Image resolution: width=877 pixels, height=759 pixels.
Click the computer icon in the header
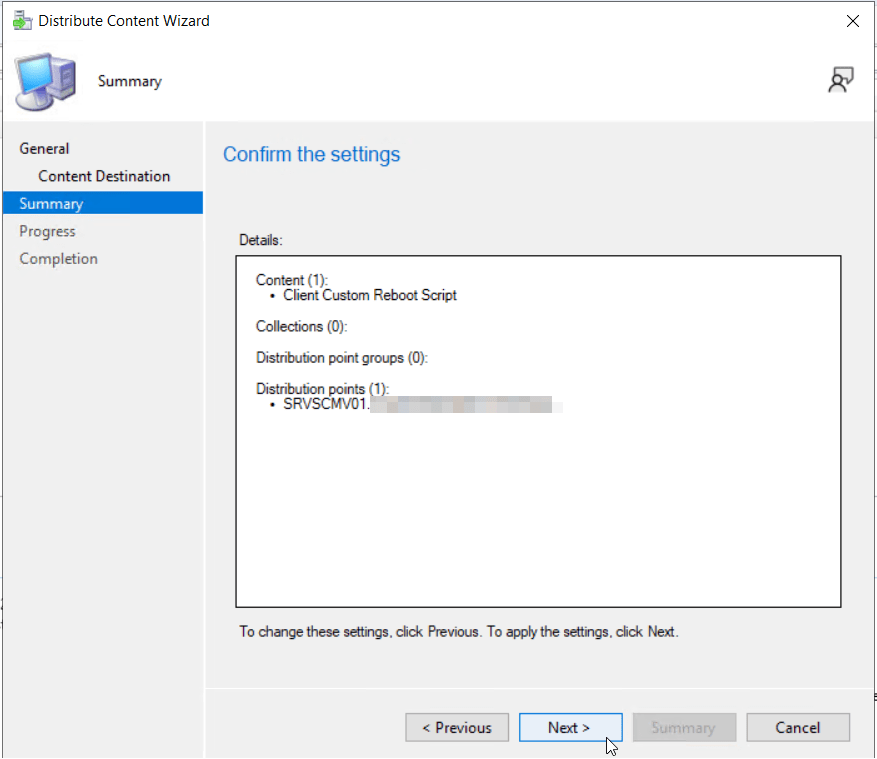45,83
